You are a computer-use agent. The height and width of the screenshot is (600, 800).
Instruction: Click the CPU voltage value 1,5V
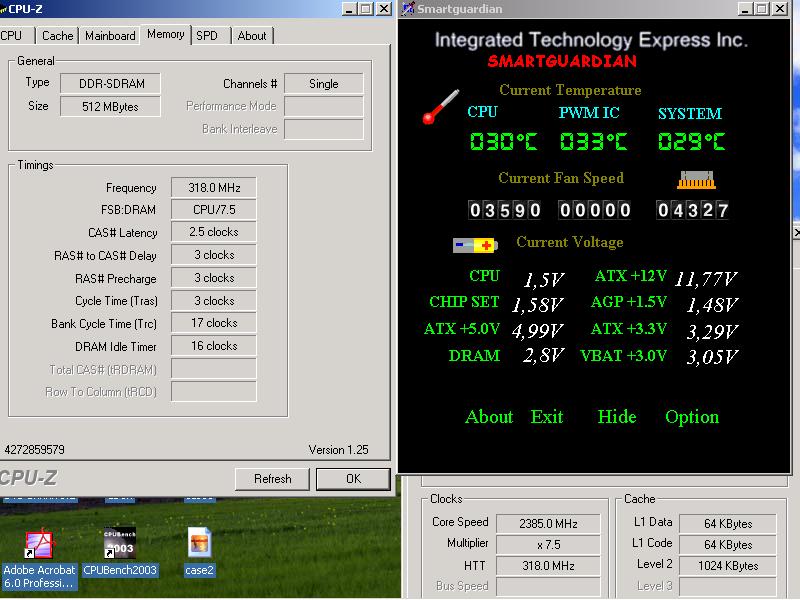(544, 279)
